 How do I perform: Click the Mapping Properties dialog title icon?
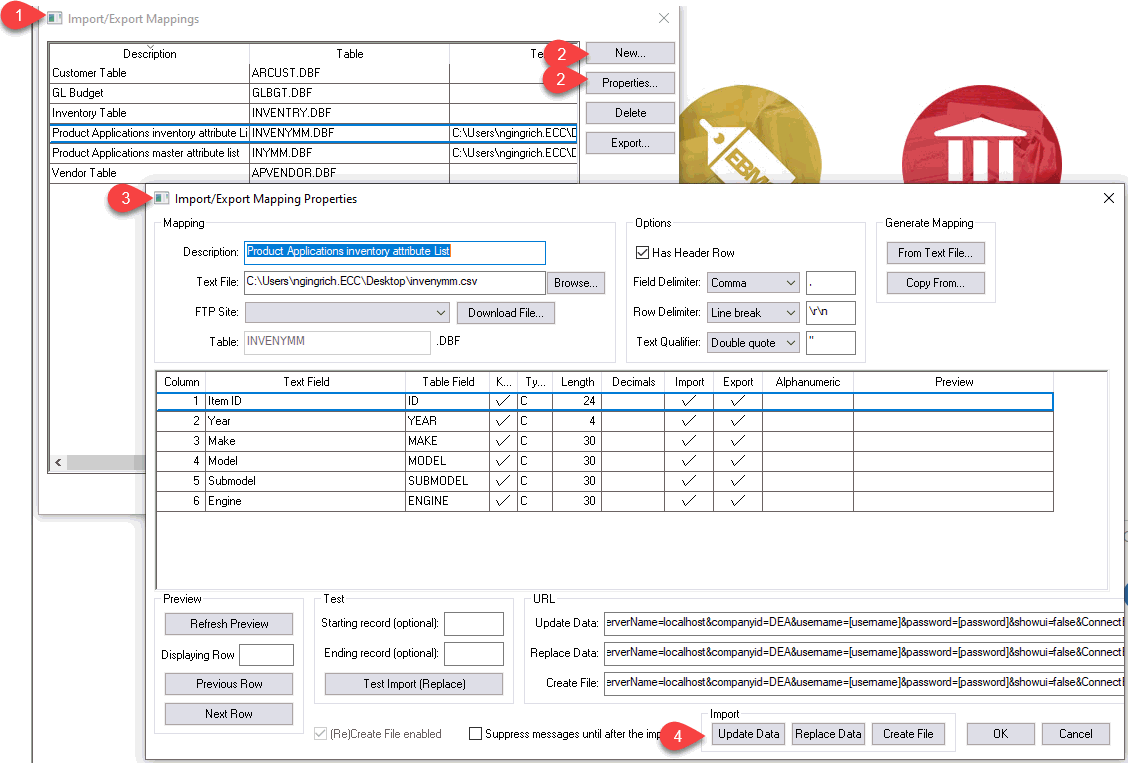pyautogui.click(x=161, y=198)
